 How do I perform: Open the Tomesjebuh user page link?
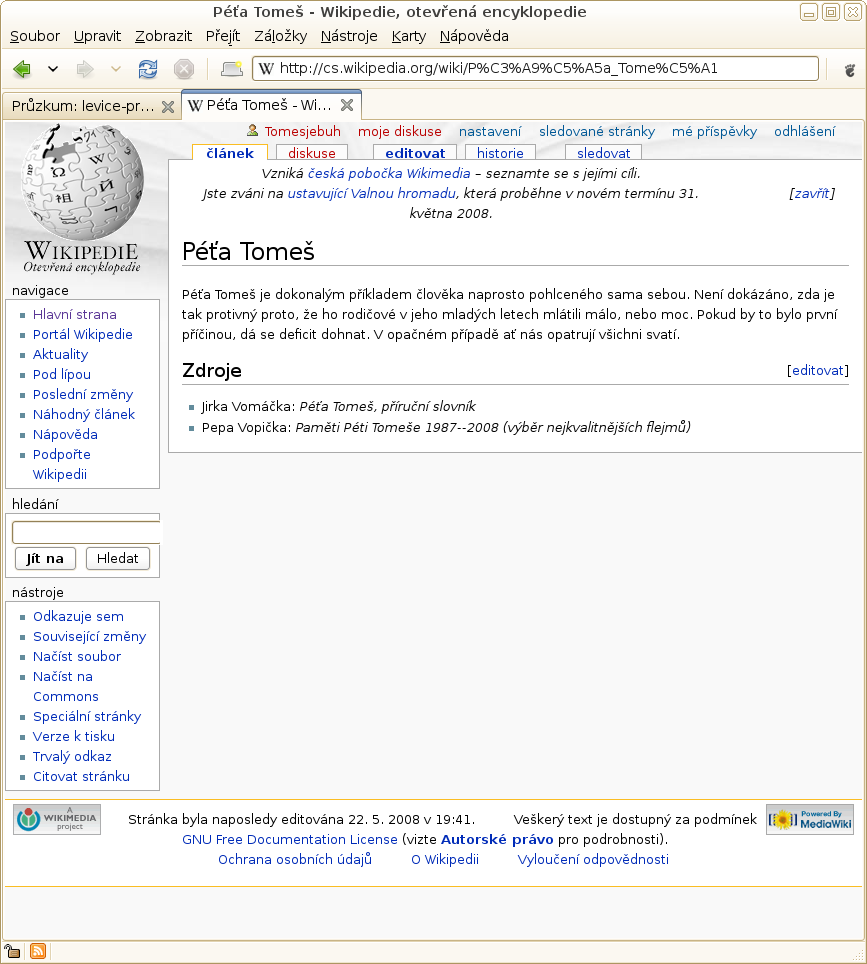(x=303, y=131)
